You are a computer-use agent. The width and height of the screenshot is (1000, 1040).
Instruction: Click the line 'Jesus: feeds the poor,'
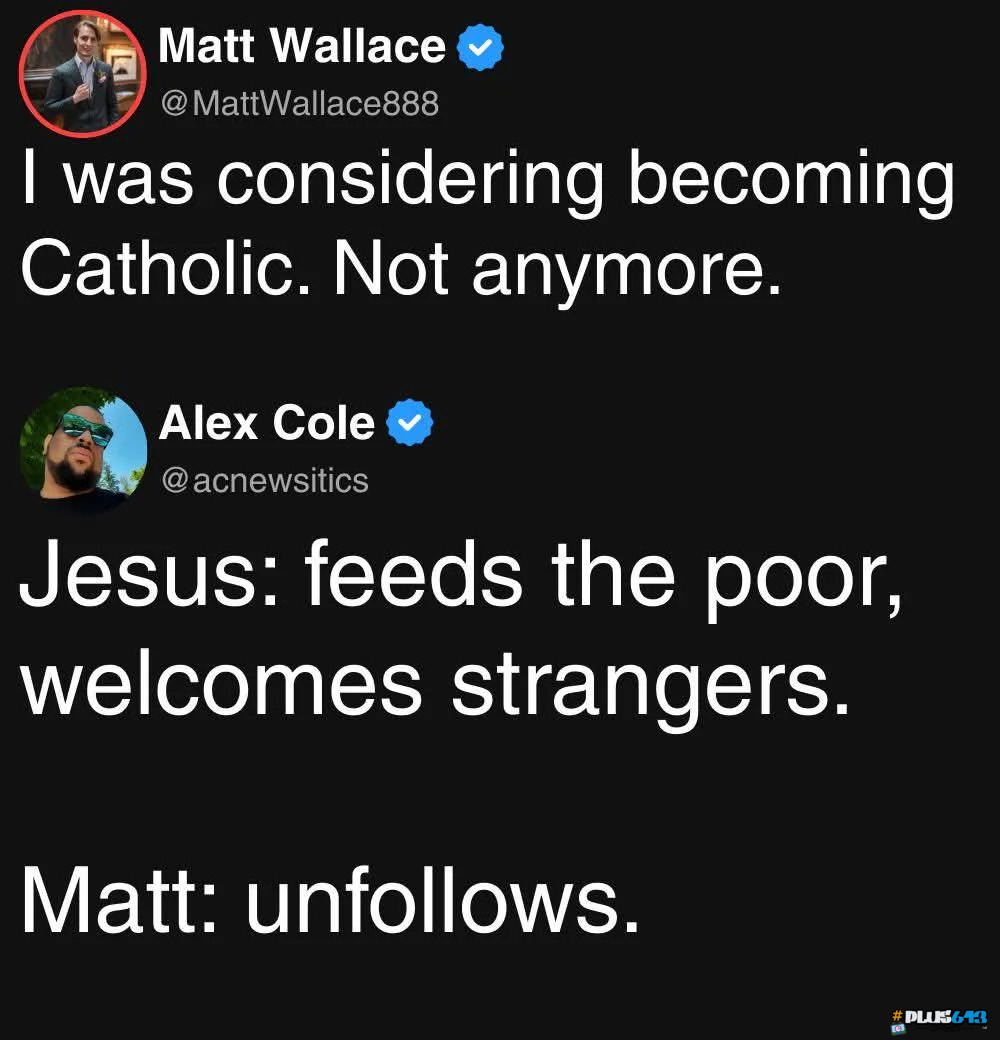pyautogui.click(x=462, y=578)
